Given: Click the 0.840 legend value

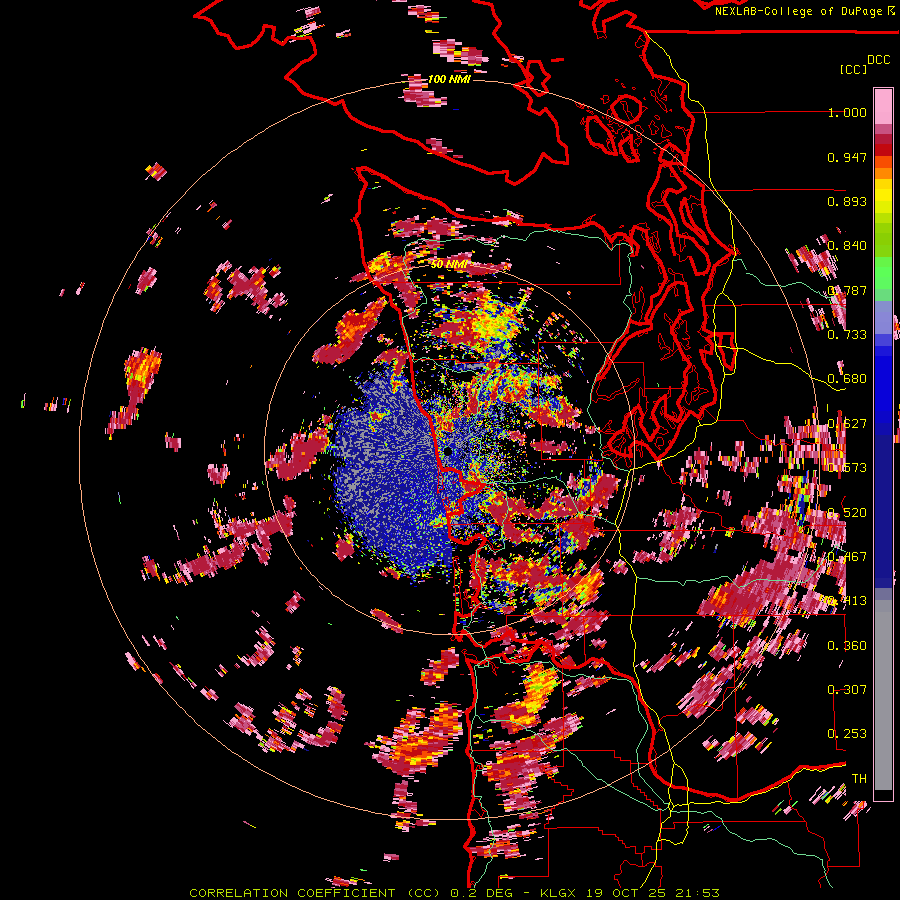Looking at the screenshot, I should click(x=847, y=246).
